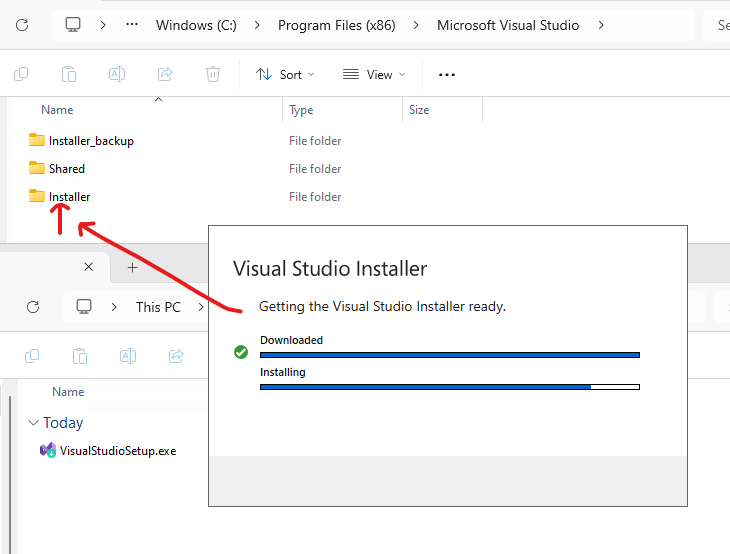
Task: Close the tab in the lower Explorer window
Action: 88,267
